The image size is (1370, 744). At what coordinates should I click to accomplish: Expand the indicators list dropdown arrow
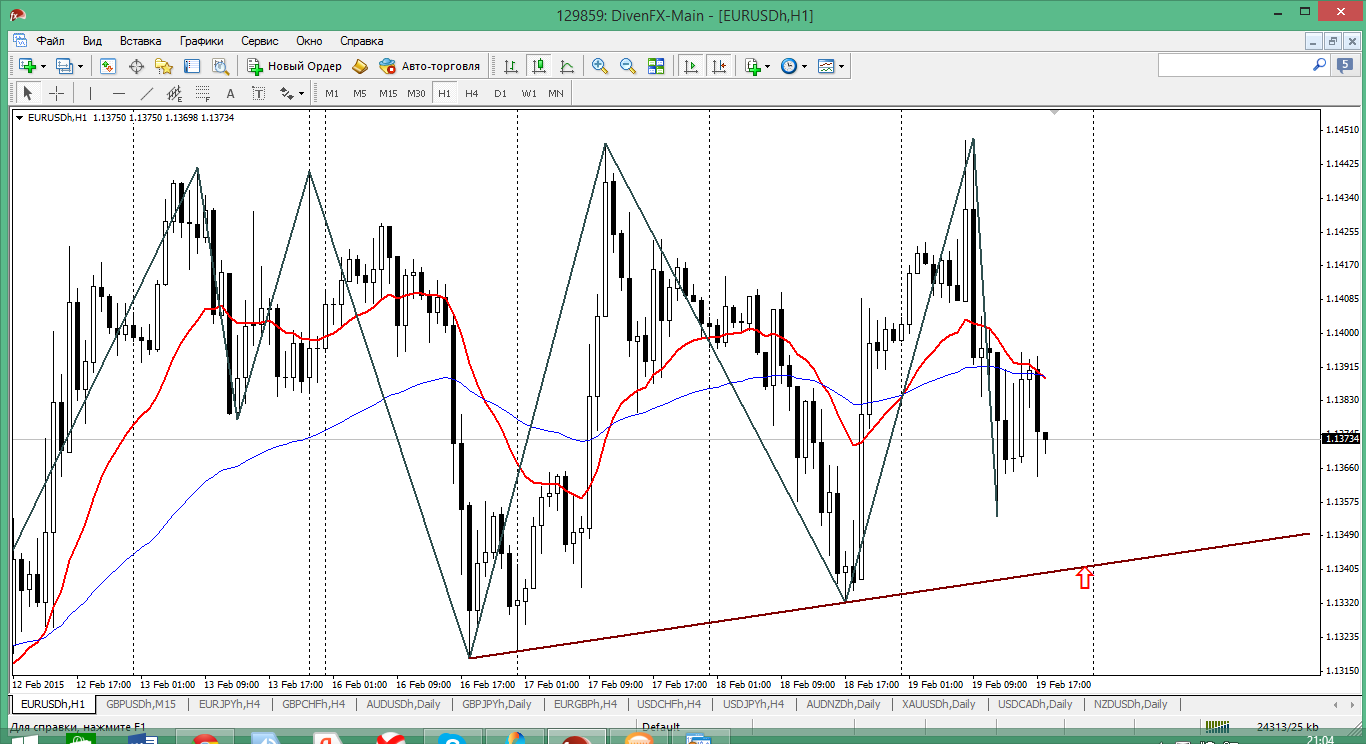pyautogui.click(x=767, y=66)
